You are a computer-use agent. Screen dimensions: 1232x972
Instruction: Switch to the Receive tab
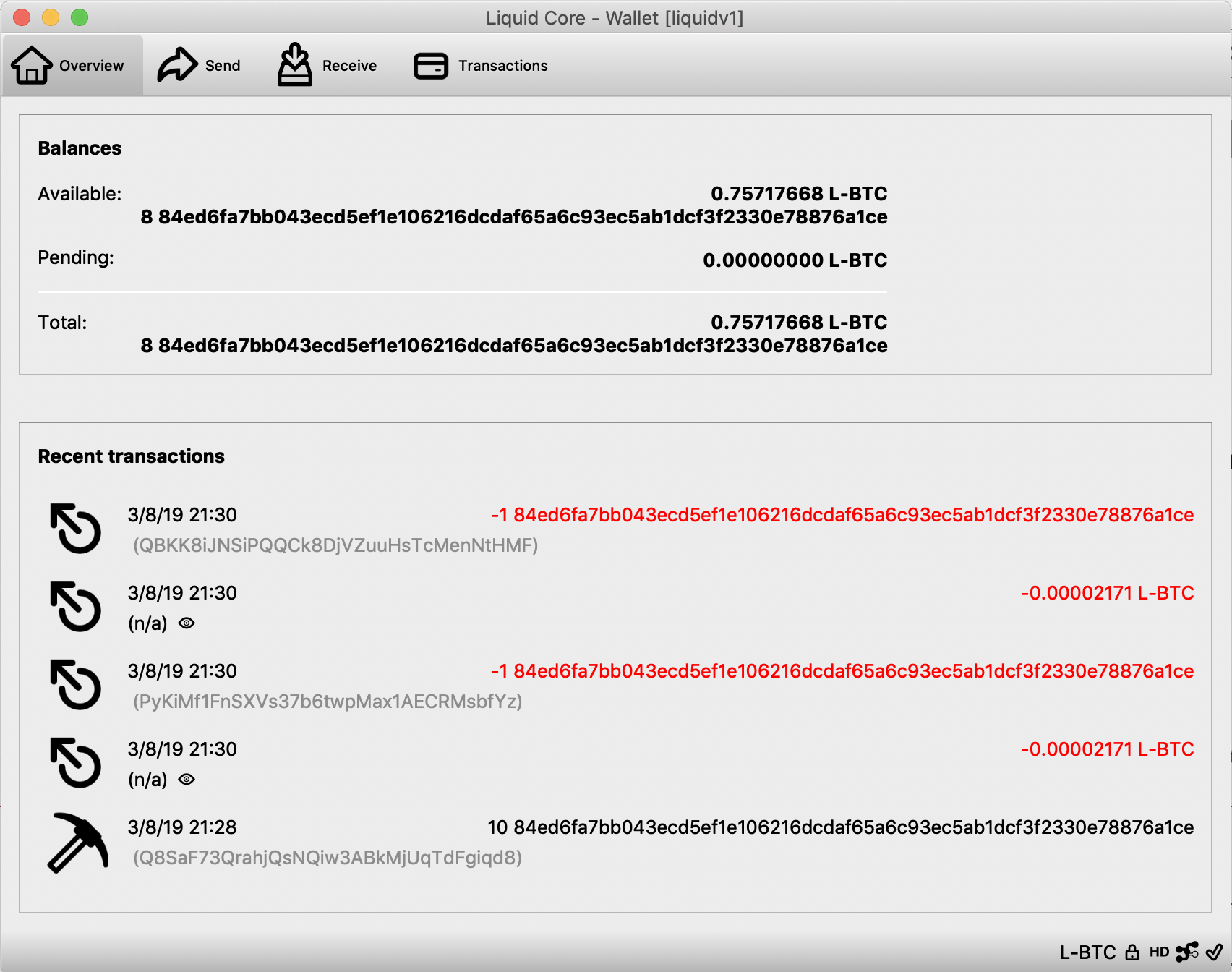pyautogui.click(x=327, y=65)
